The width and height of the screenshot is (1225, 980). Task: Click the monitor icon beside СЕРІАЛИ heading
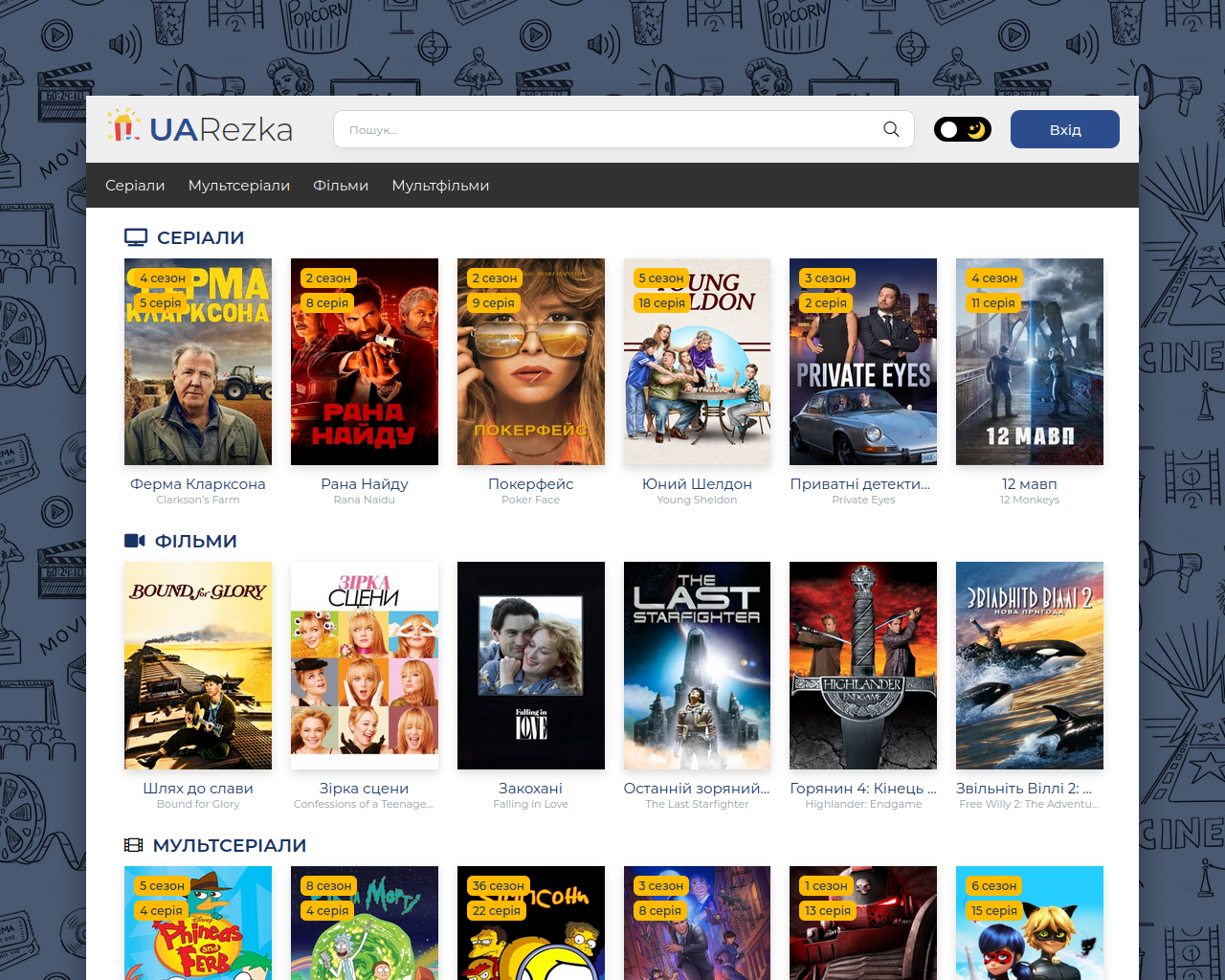pos(136,237)
